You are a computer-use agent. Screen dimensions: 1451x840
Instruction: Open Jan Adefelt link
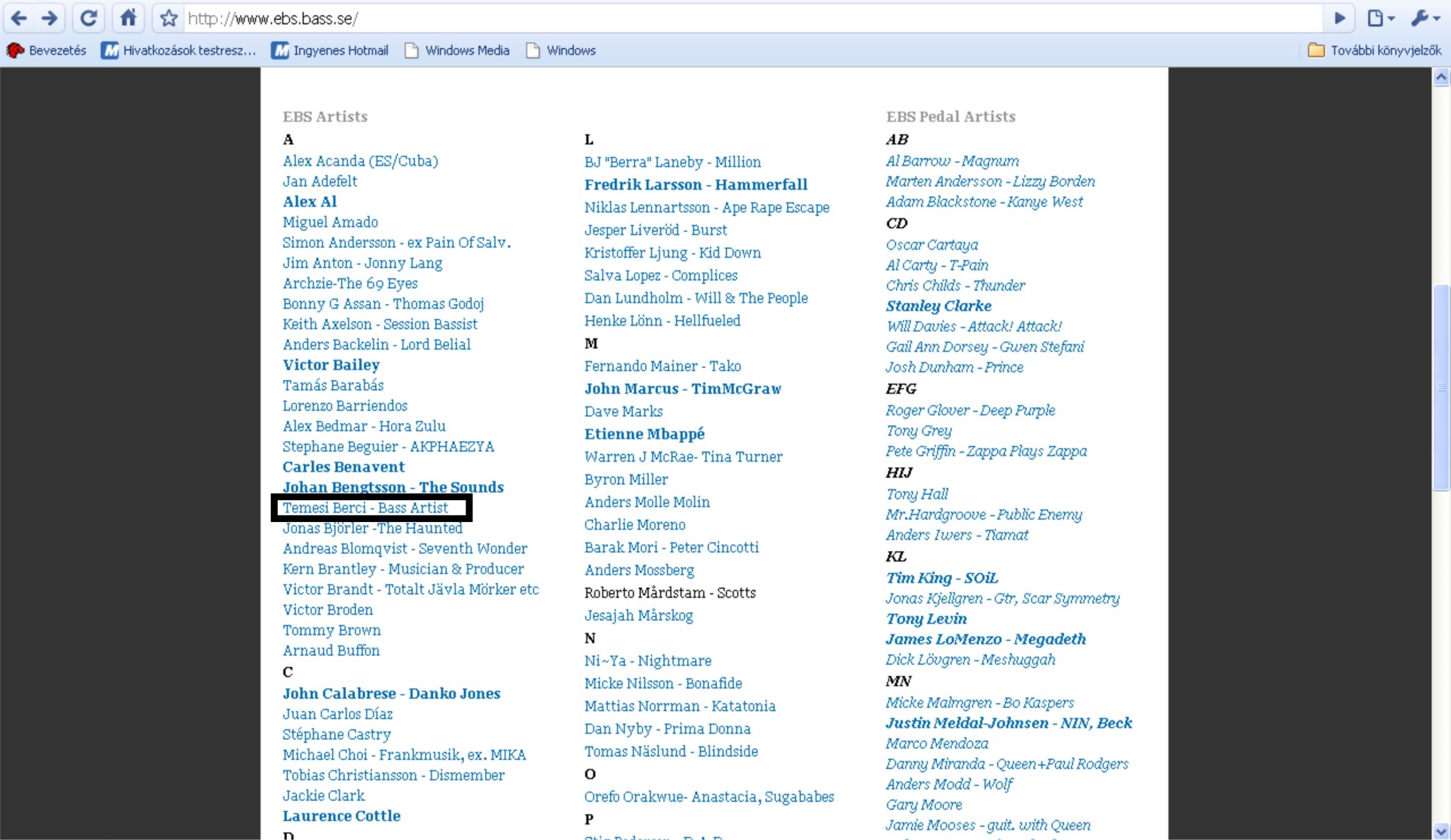click(x=320, y=181)
